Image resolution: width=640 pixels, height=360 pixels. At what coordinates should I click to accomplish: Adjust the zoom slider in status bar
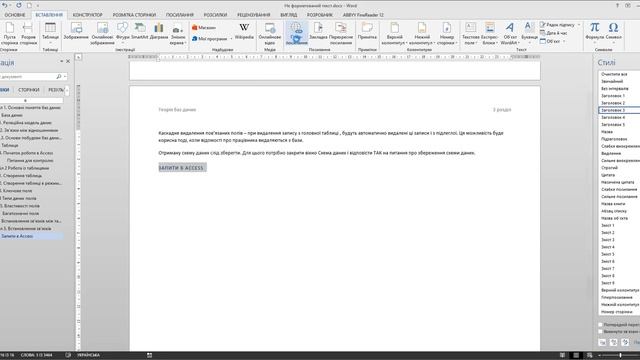[620, 356]
